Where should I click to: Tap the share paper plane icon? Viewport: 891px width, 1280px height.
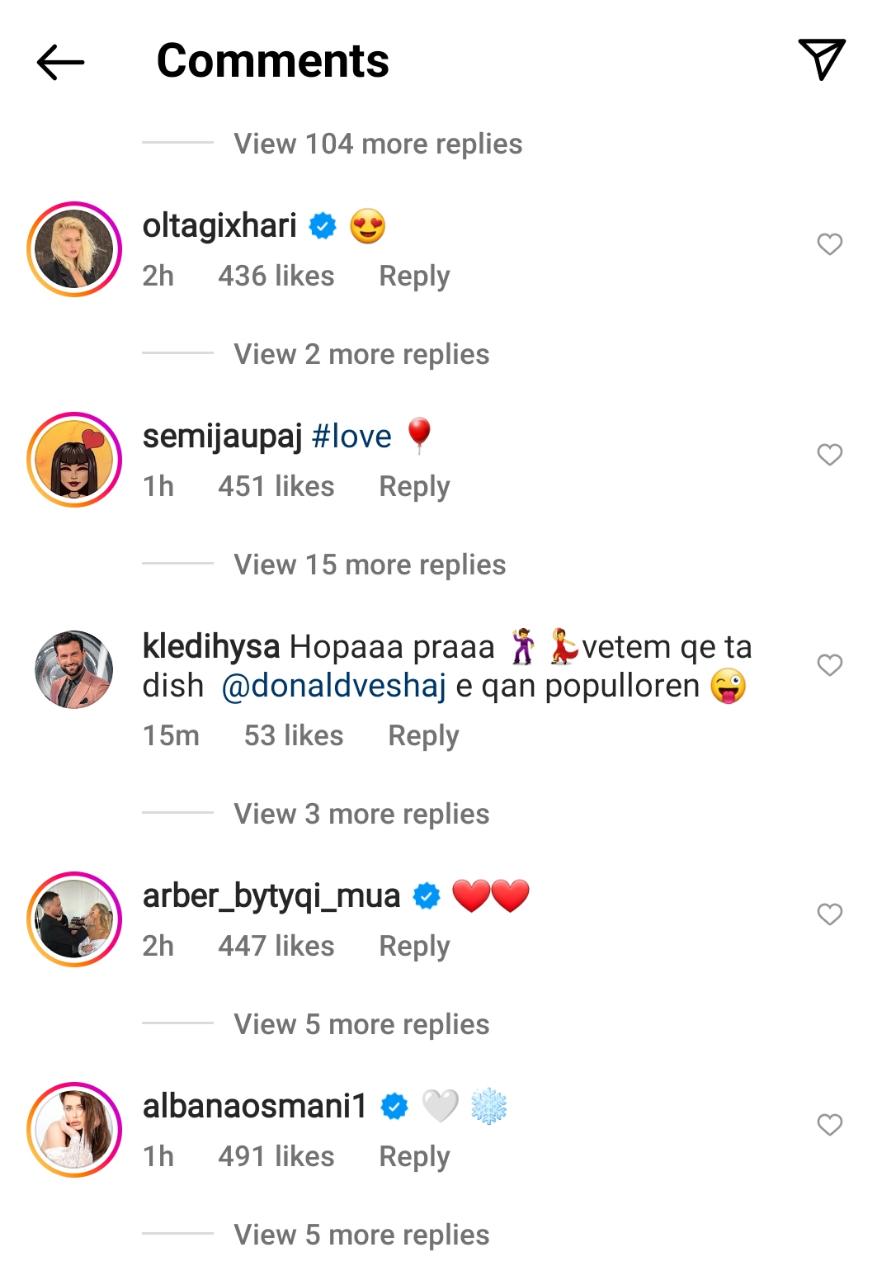coord(822,60)
